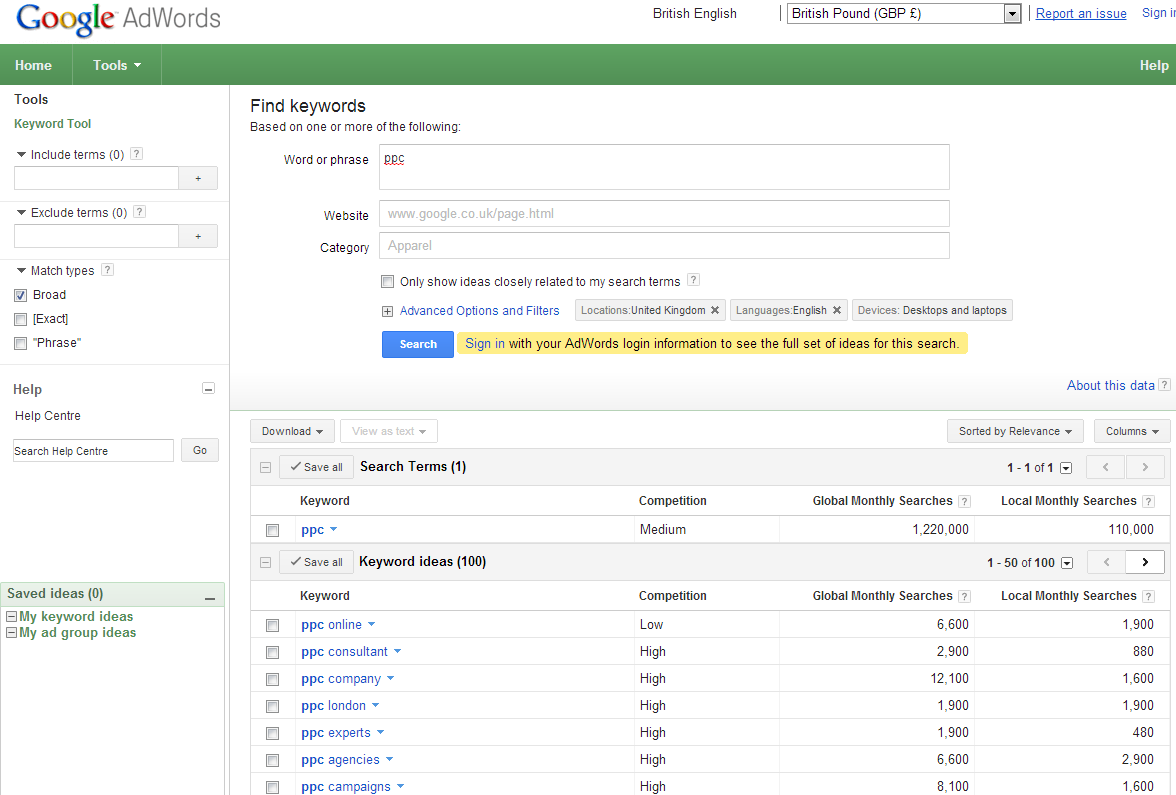Focus the Exclude terms input field

pyautogui.click(x=96, y=236)
